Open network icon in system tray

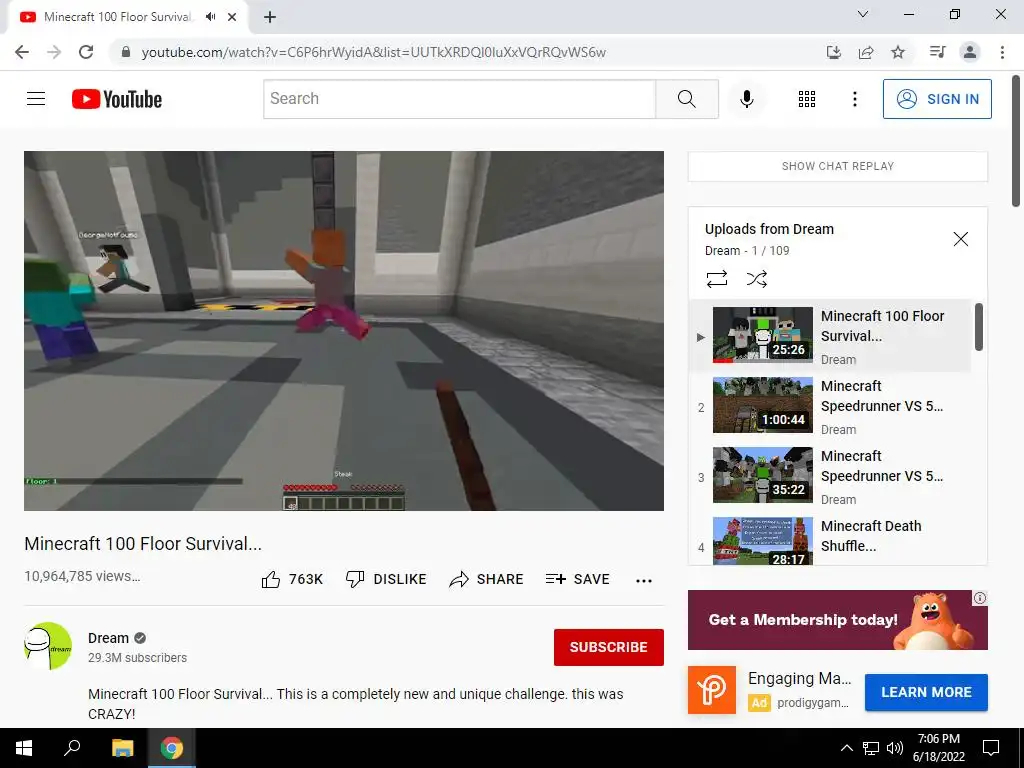[871, 748]
